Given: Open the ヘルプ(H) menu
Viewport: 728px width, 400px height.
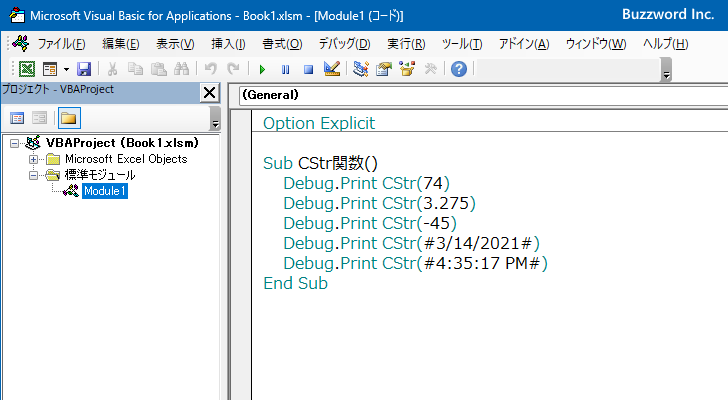Looking at the screenshot, I should tap(665, 44).
